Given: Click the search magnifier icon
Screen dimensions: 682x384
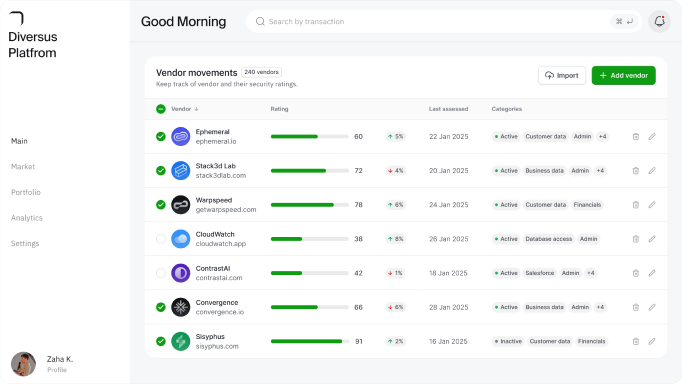Looking at the screenshot, I should click(260, 21).
